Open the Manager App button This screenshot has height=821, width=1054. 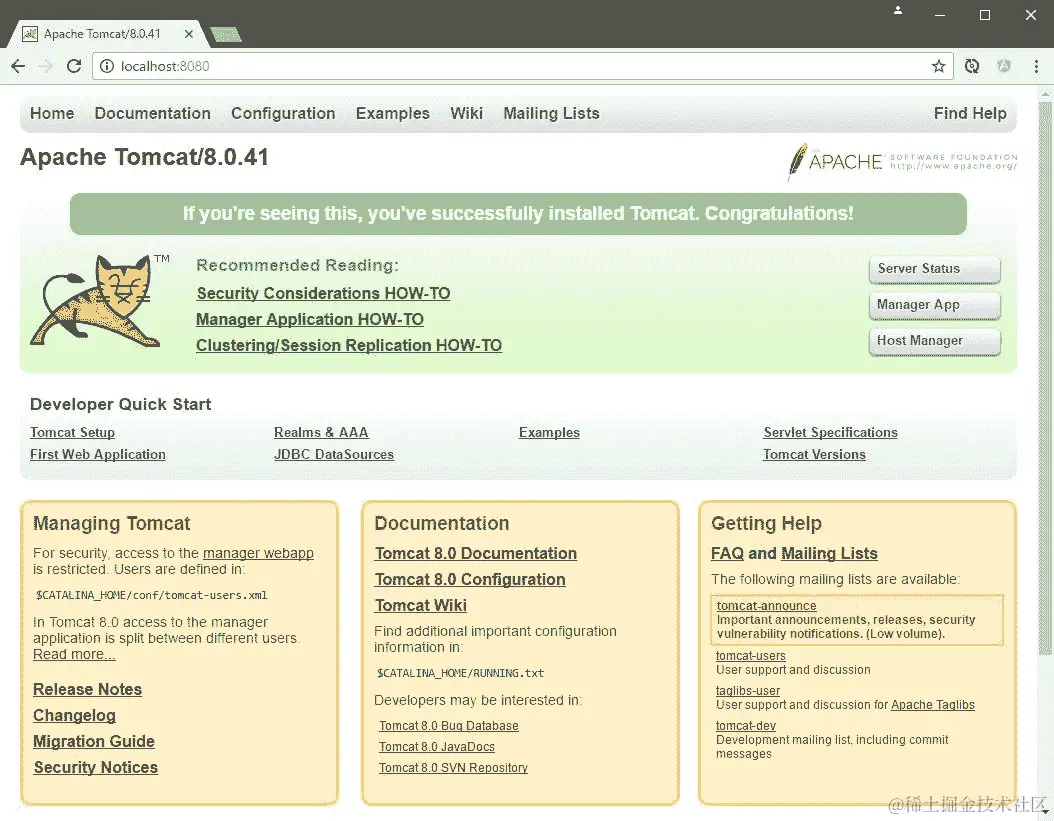934,305
